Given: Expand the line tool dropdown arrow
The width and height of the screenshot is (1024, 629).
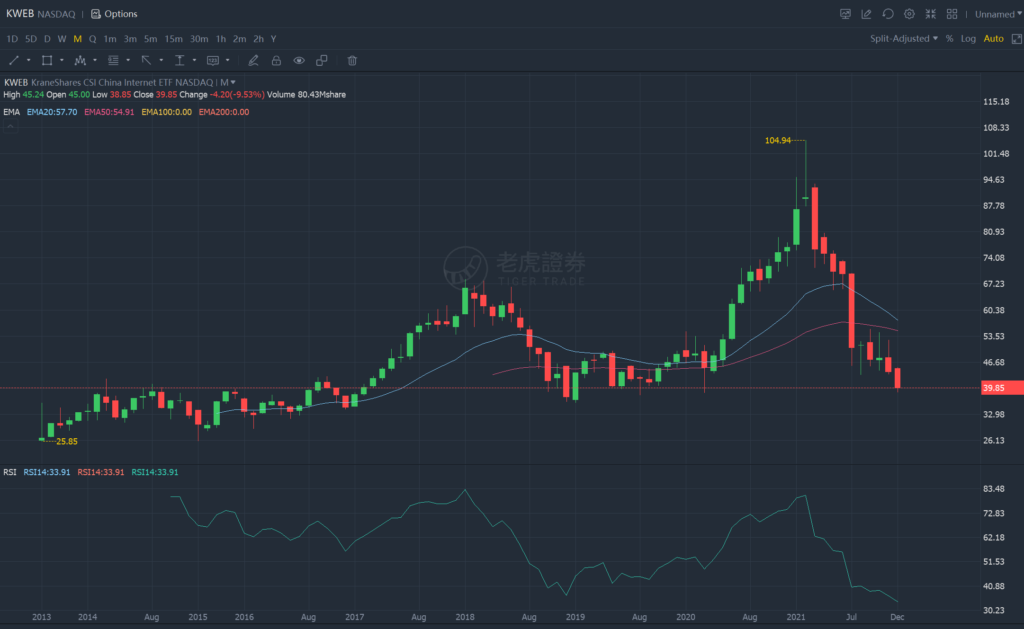Looking at the screenshot, I should coord(28,60).
